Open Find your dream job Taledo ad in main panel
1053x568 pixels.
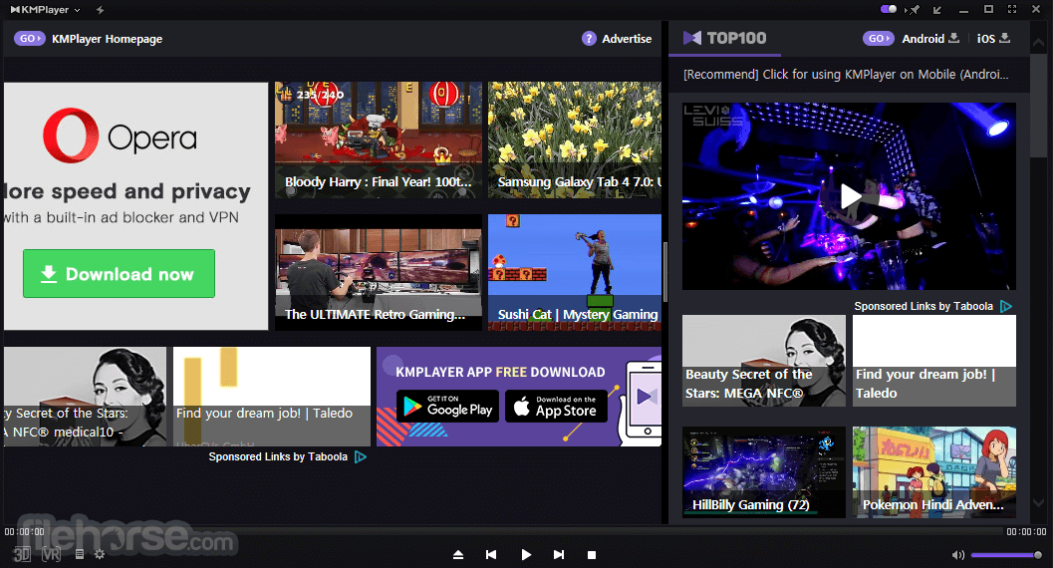pyautogui.click(x=271, y=396)
